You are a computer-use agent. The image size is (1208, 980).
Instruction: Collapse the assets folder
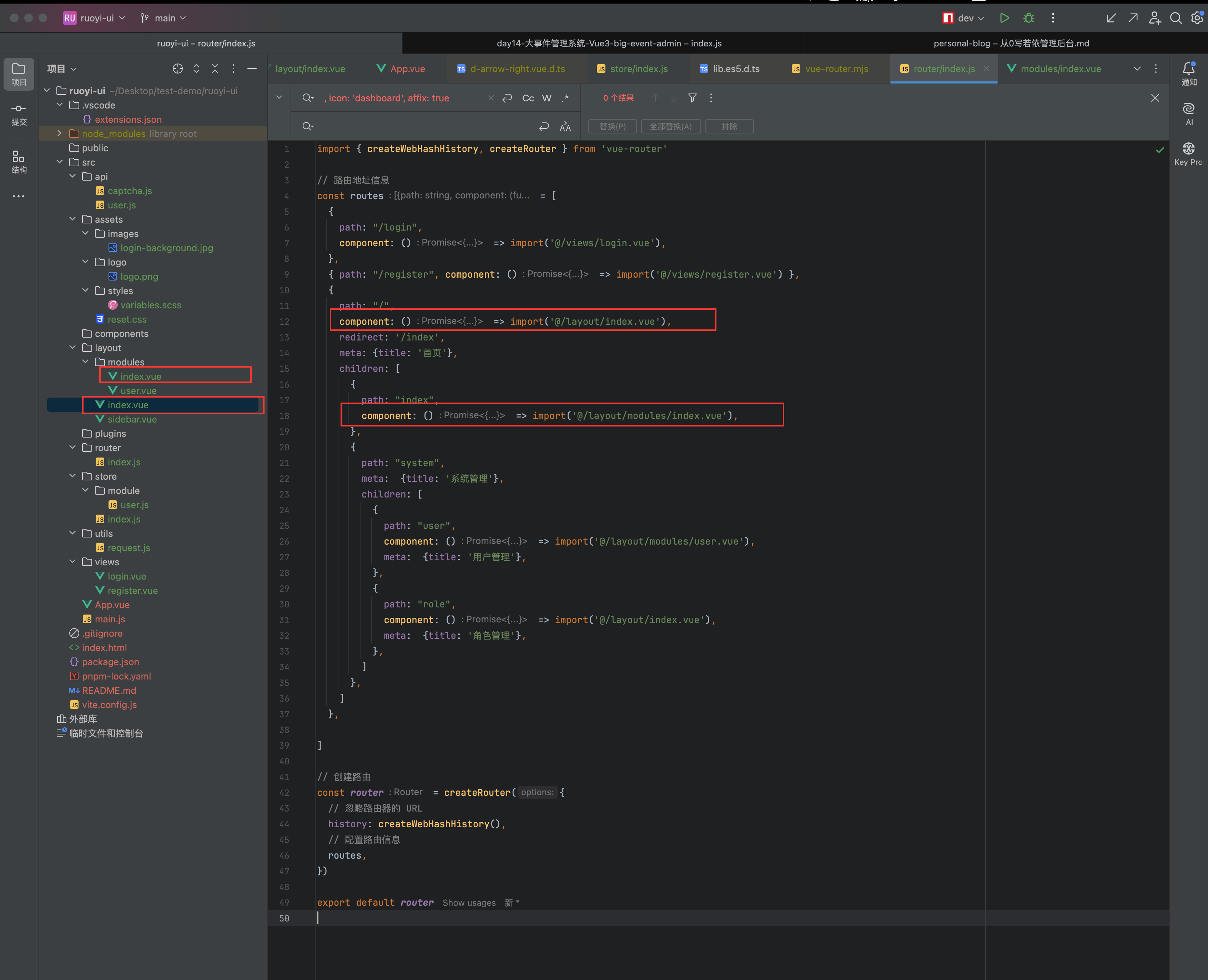(x=72, y=219)
